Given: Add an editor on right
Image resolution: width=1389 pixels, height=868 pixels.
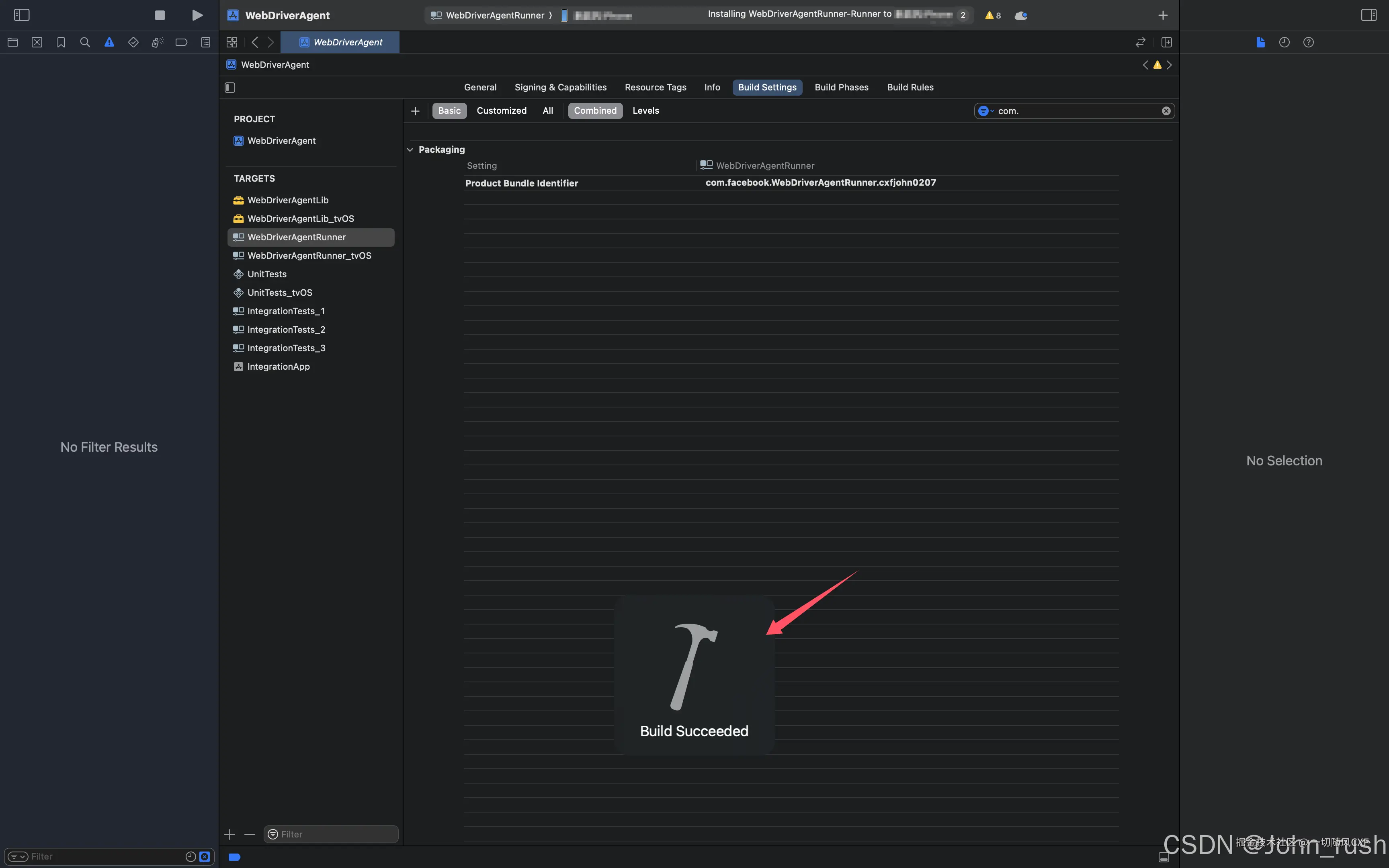Looking at the screenshot, I should [1166, 43].
